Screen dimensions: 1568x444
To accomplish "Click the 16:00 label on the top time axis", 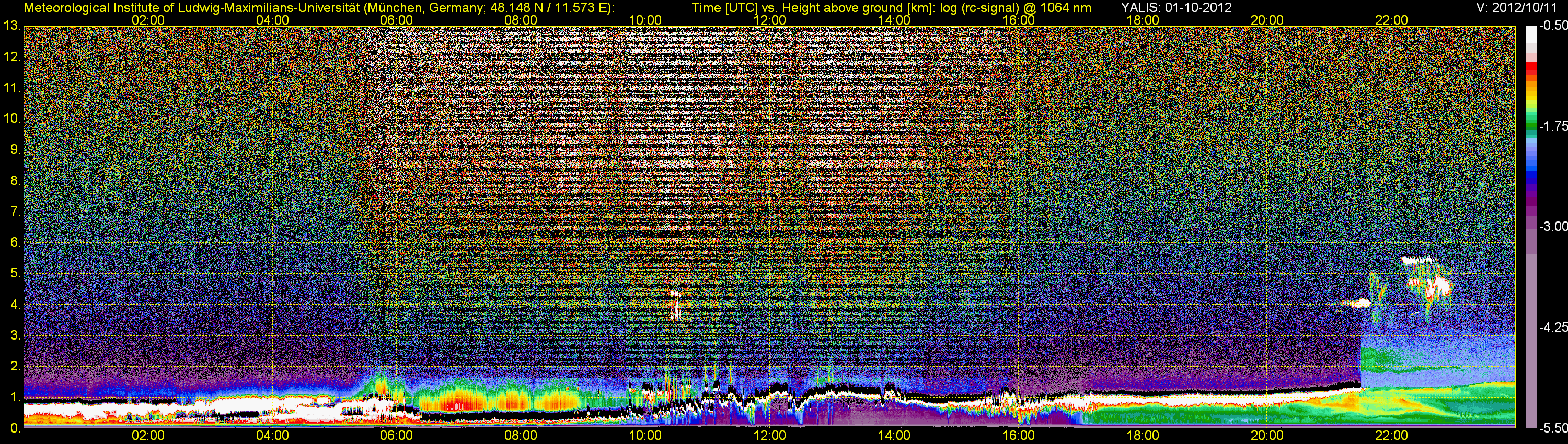I will tap(1018, 20).
